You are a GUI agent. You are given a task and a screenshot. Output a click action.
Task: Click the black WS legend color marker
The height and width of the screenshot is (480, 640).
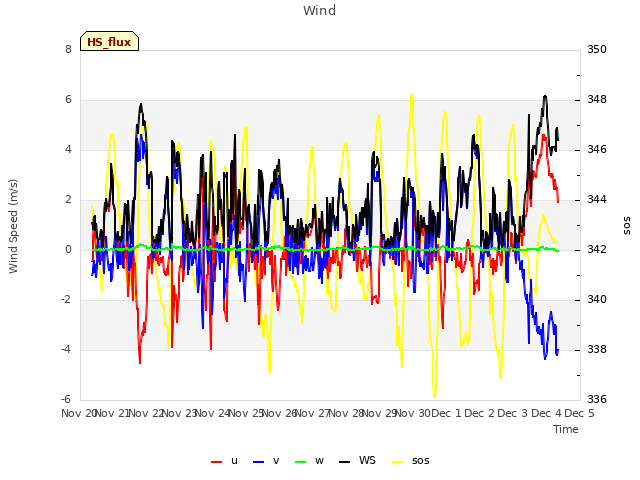click(344, 462)
